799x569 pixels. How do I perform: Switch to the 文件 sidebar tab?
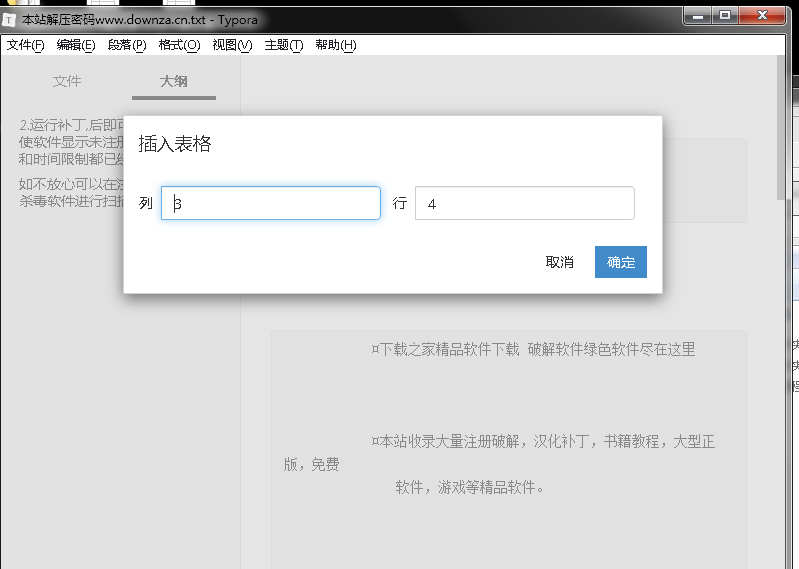(x=67, y=82)
